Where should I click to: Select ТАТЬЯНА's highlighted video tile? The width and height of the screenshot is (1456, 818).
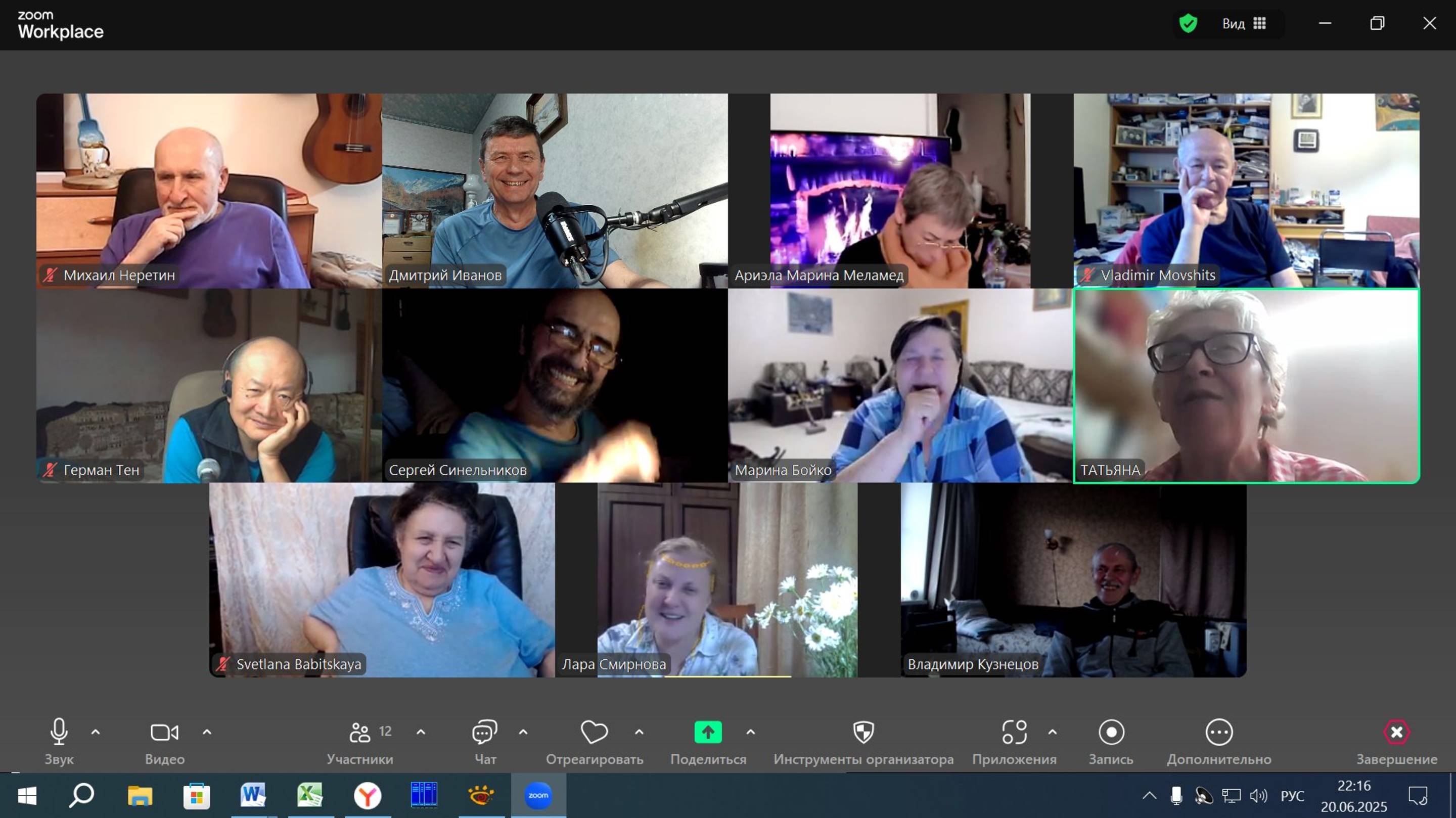pyautogui.click(x=1246, y=386)
